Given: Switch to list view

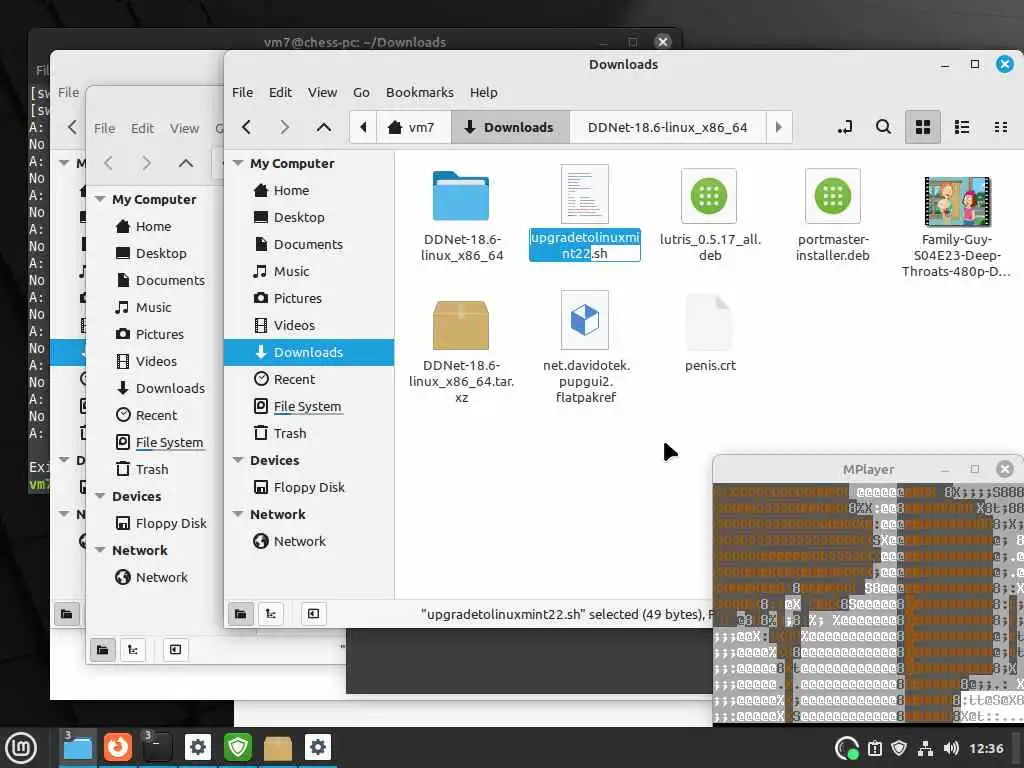Looking at the screenshot, I should coord(961,127).
